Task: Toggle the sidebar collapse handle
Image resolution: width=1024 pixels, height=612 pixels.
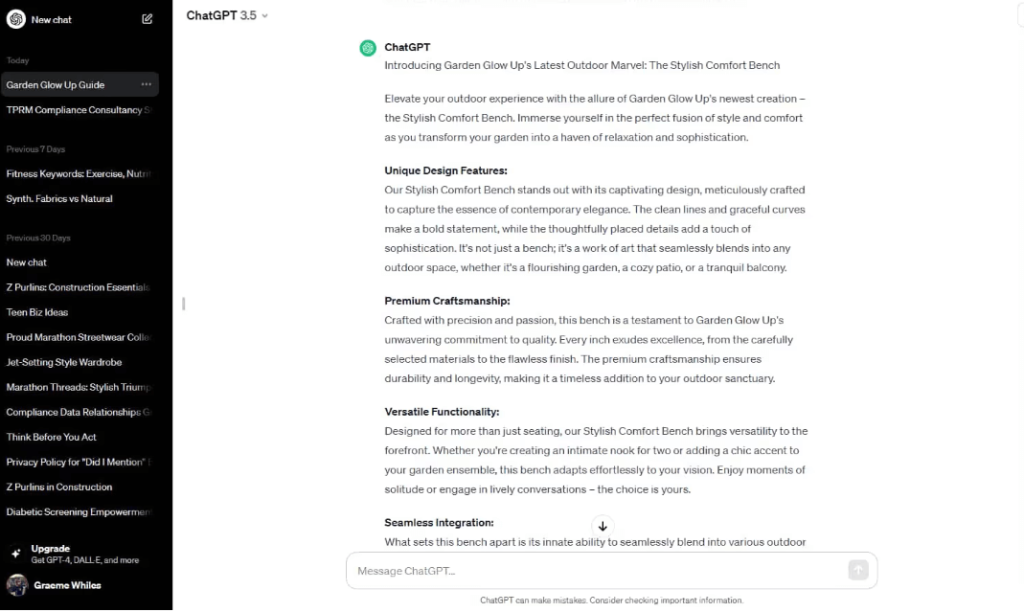Action: click(183, 302)
